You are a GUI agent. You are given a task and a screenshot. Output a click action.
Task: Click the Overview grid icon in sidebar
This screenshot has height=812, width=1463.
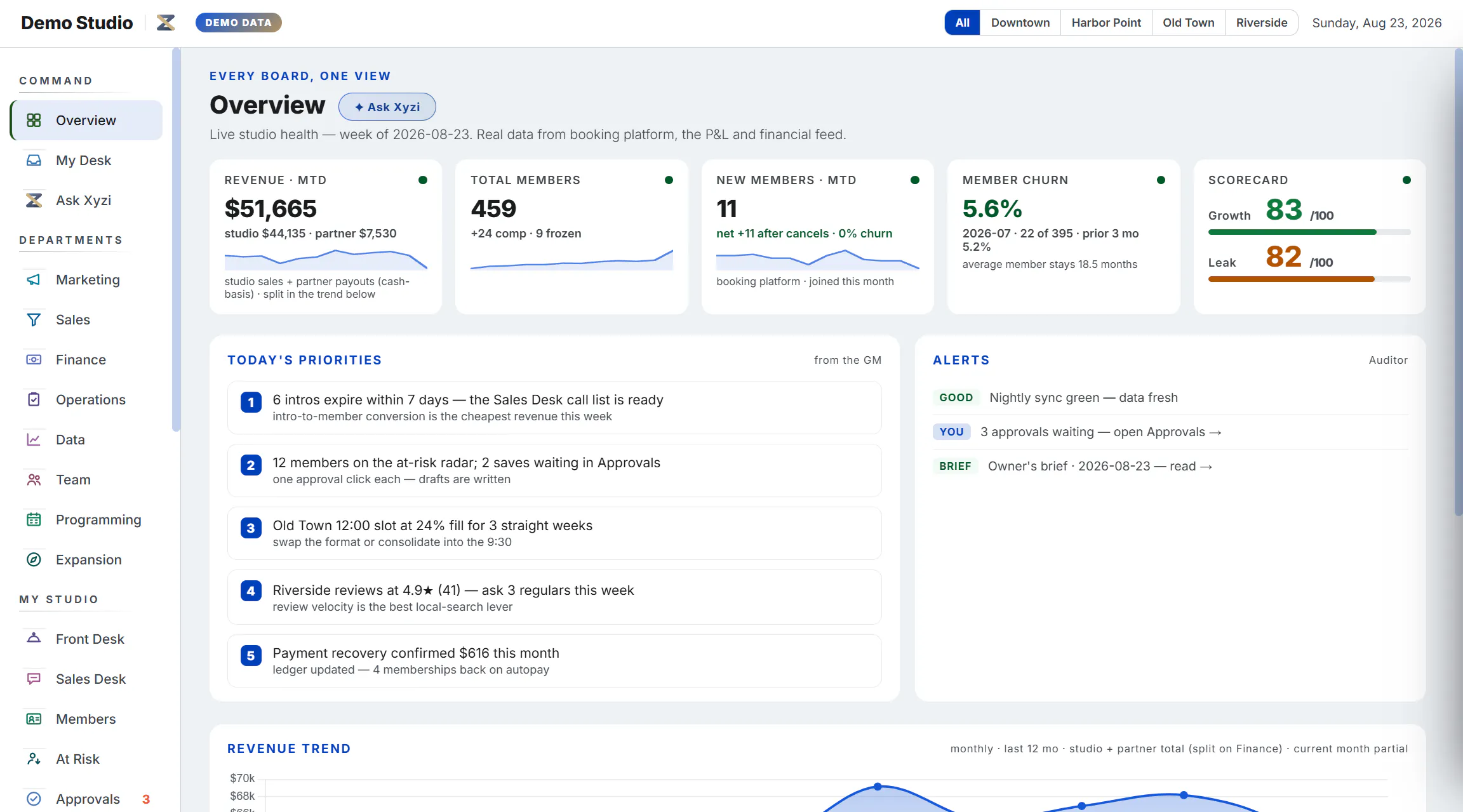point(34,120)
